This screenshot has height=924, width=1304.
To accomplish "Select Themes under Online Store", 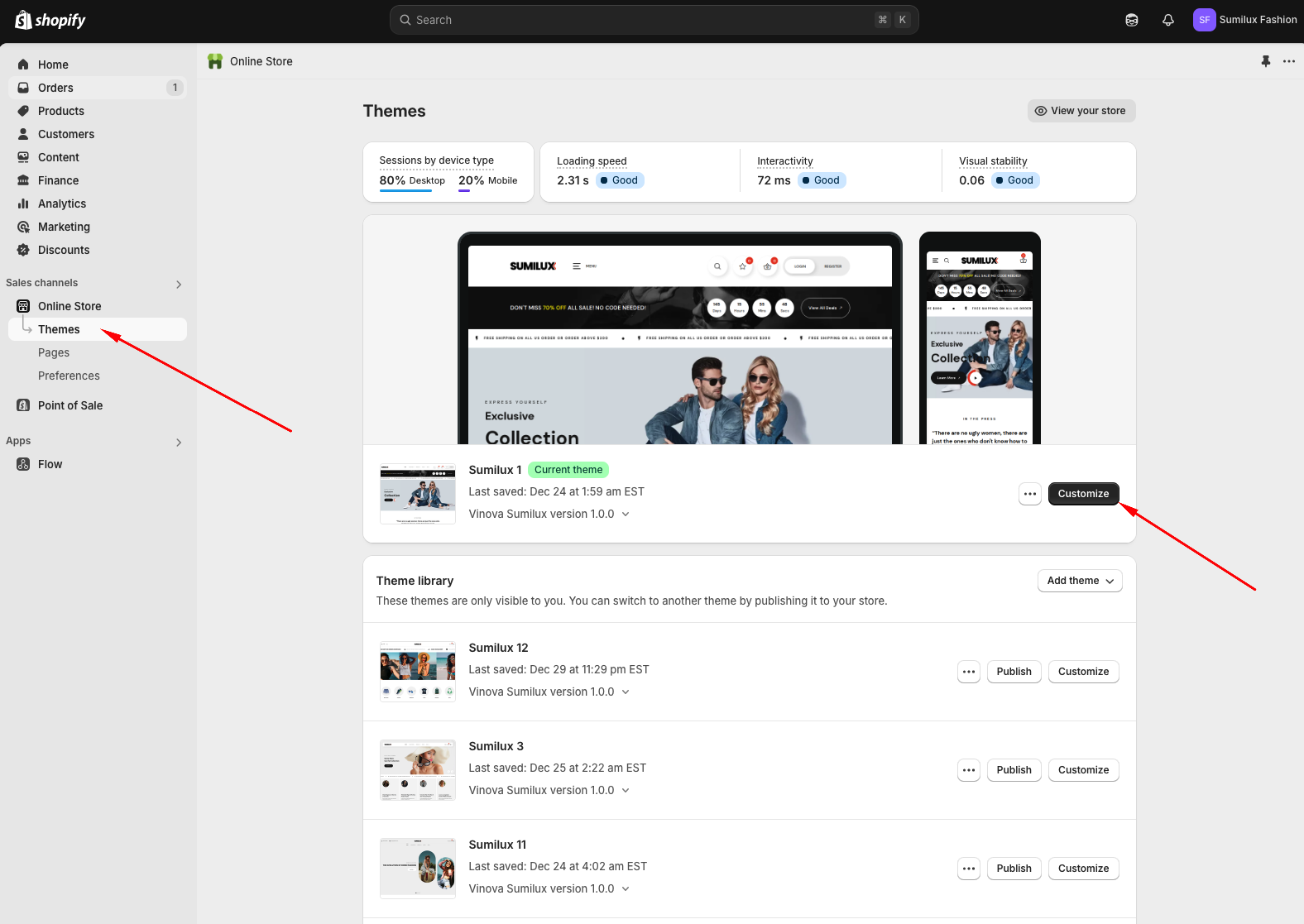I will (x=98, y=329).
